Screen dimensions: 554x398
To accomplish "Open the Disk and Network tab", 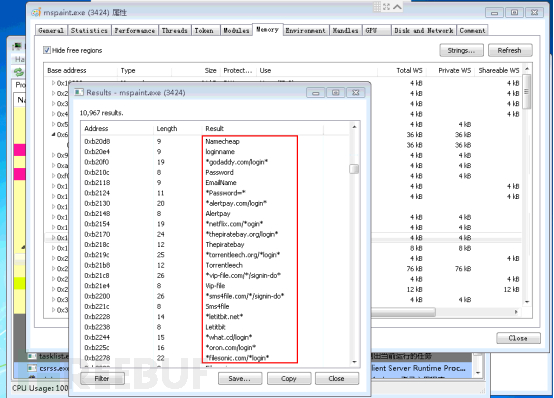I will click(x=424, y=30).
